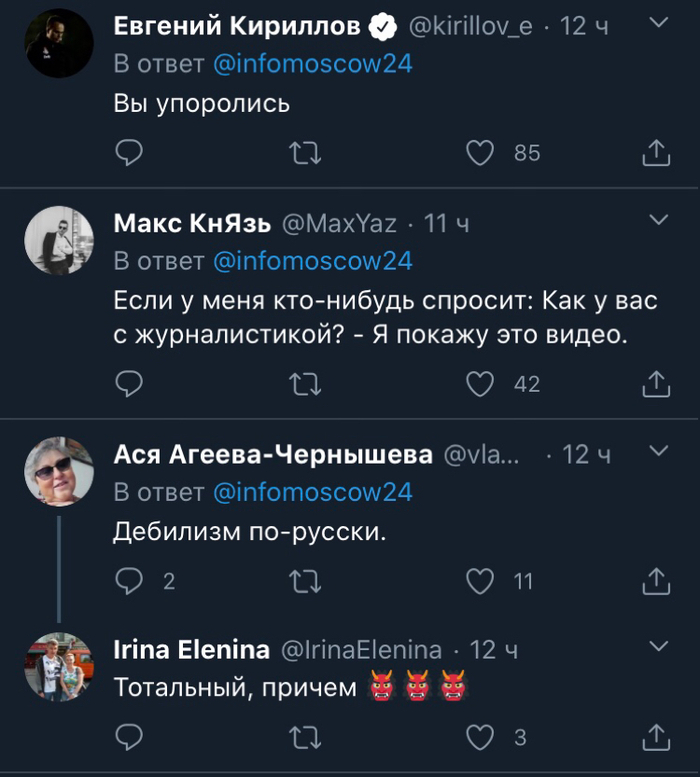Open options chevron on Макс КнЯзь's tweet
Viewport: 700px width, 777px height.
coord(659,218)
